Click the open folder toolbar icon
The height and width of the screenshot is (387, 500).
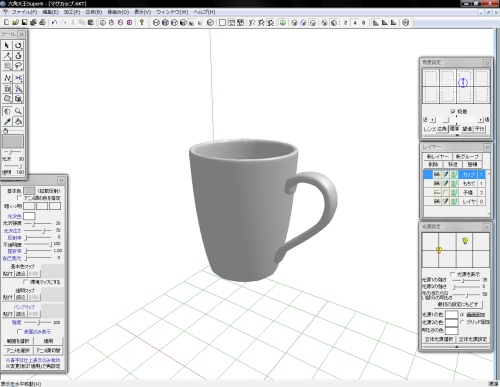15,23
